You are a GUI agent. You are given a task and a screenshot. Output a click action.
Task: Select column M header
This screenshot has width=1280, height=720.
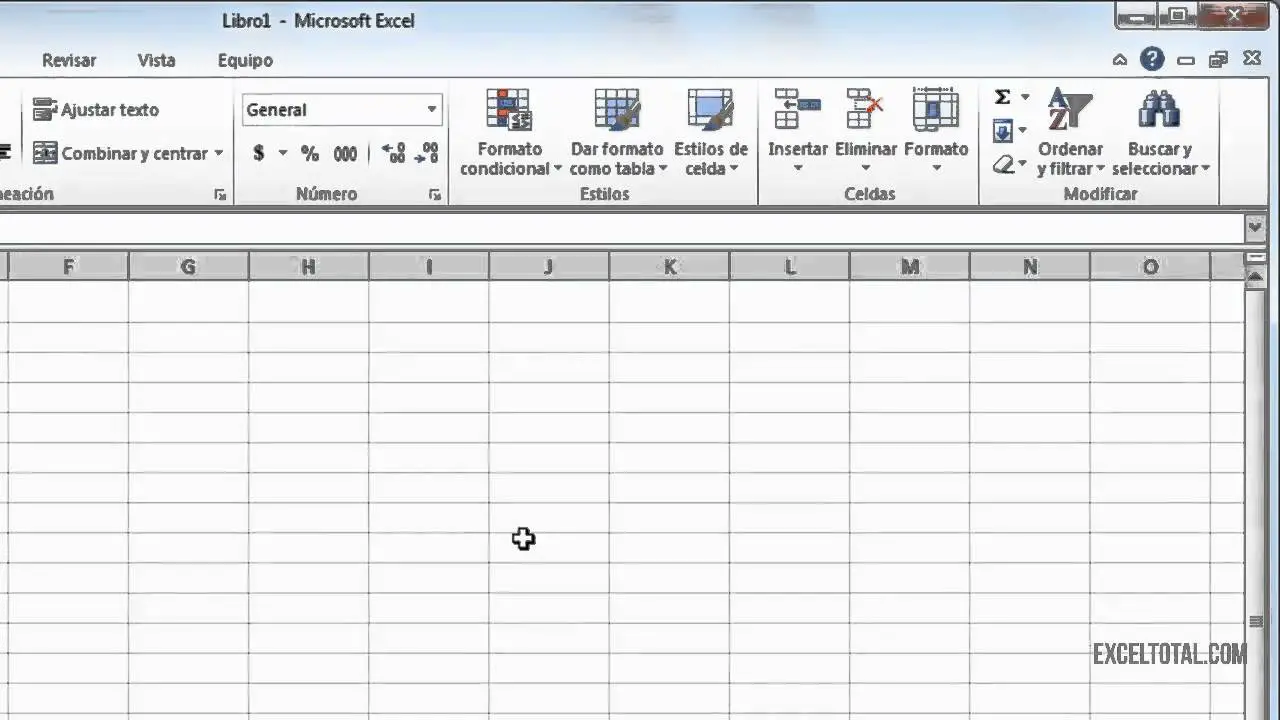910,267
